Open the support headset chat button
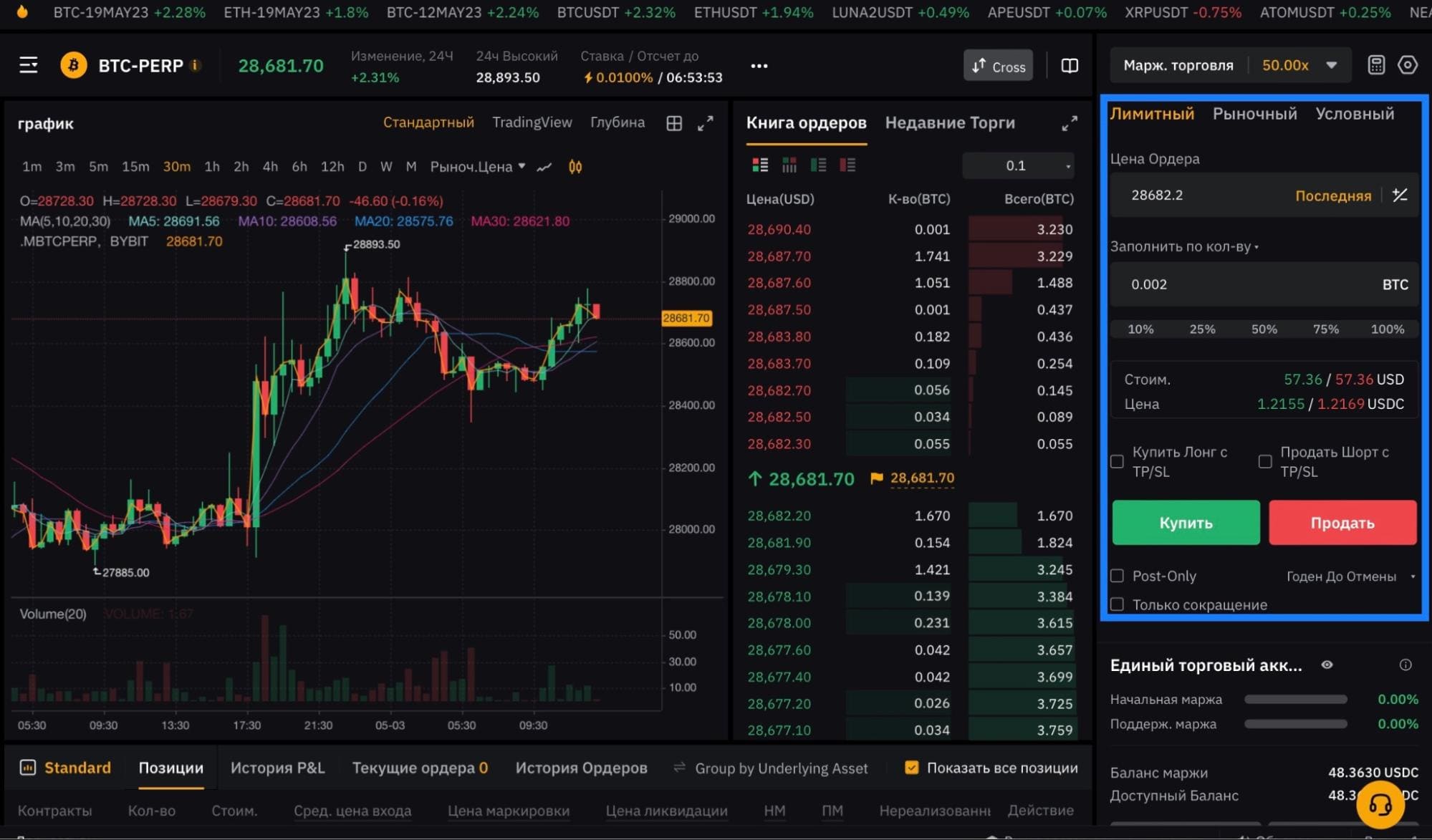The height and width of the screenshot is (840, 1432). pos(1380,804)
